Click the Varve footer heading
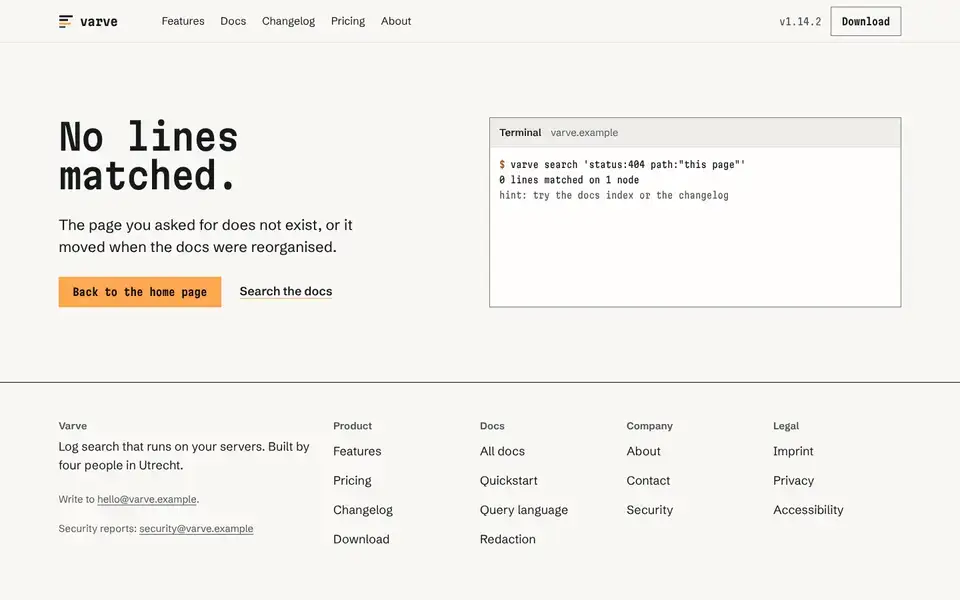The height and width of the screenshot is (600, 960). coord(73,426)
